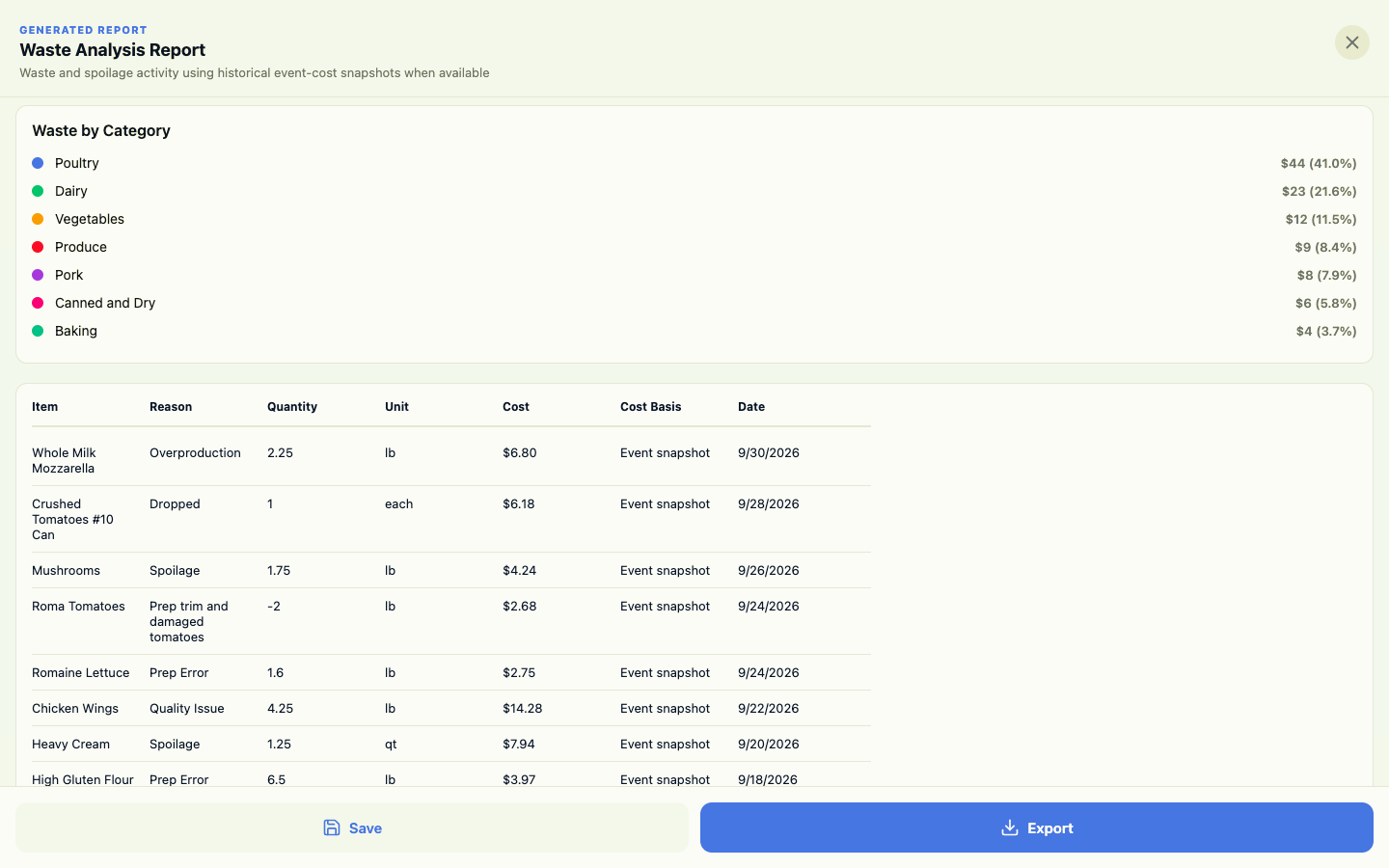Click the Waste by Category heading
The width and height of the screenshot is (1389, 868).
pos(101,130)
